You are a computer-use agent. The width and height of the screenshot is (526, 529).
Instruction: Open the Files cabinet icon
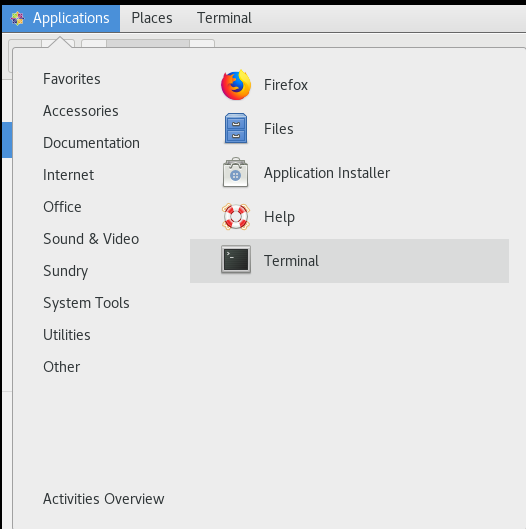point(236,129)
